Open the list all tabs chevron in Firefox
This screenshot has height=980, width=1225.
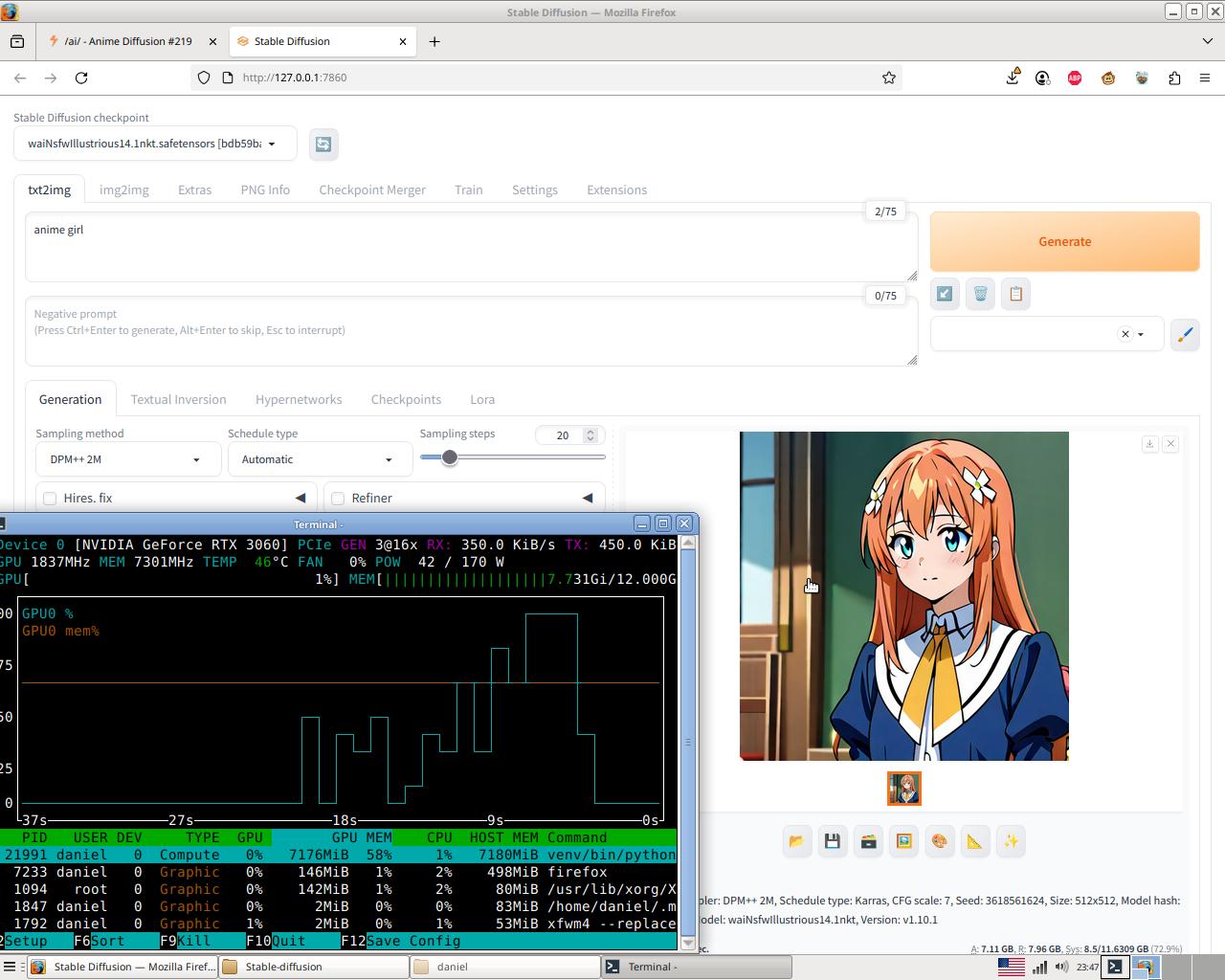[x=1207, y=41]
